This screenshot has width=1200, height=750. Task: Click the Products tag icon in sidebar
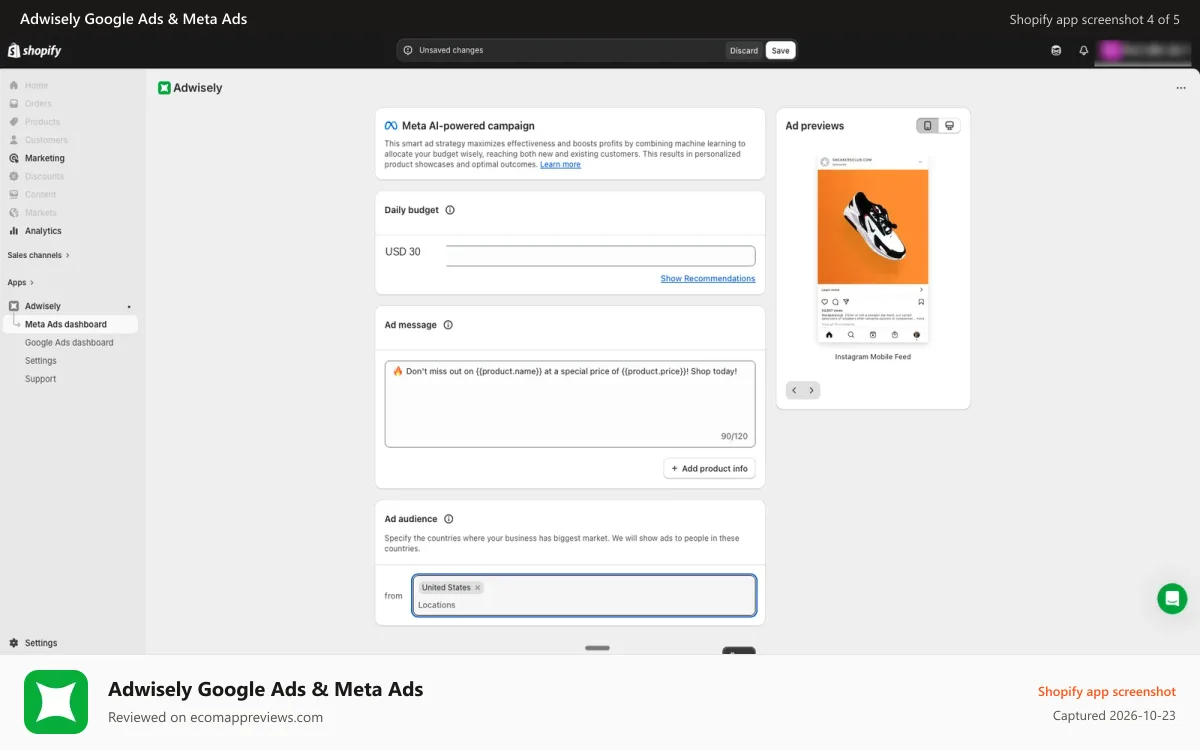click(x=14, y=122)
